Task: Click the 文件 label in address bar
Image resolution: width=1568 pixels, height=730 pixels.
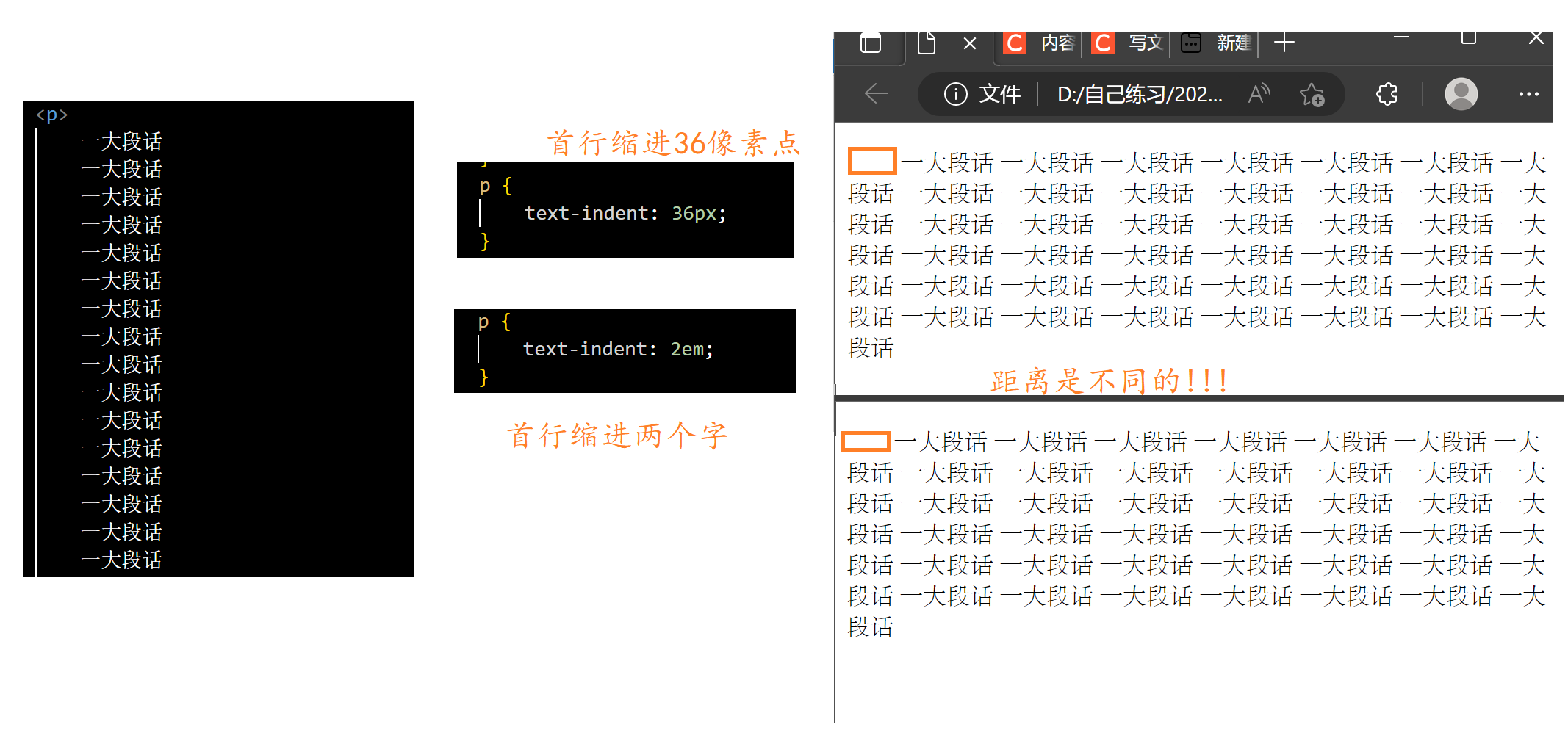Action: pos(999,94)
